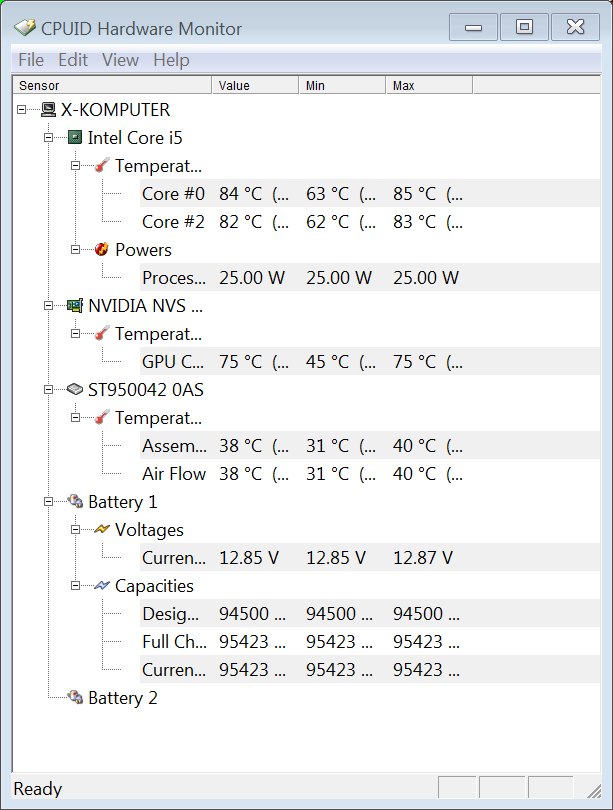Collapse the Battery 1 node
Screen dimensions: 613x810
coord(48,501)
